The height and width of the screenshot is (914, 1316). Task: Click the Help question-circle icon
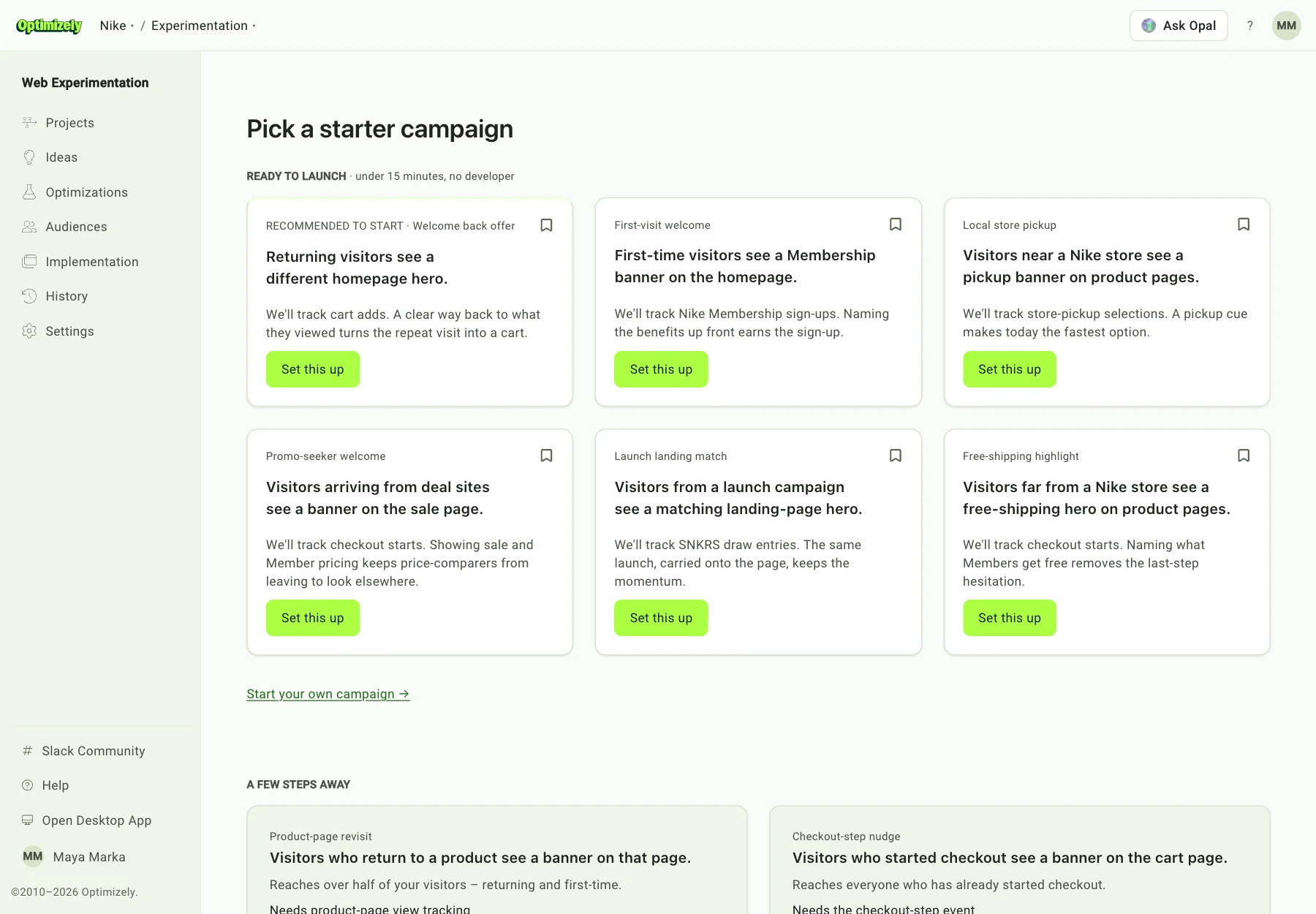[x=28, y=785]
